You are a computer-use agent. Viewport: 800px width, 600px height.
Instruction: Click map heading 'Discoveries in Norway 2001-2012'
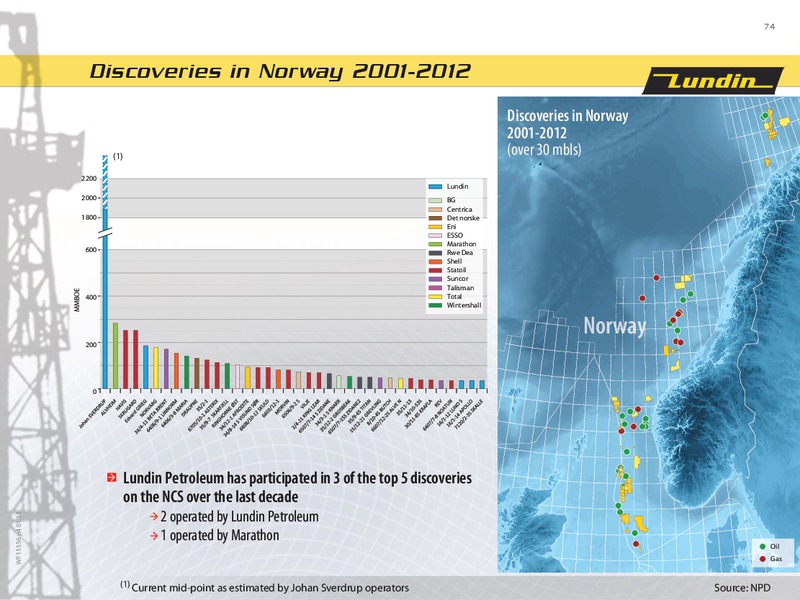point(567,124)
